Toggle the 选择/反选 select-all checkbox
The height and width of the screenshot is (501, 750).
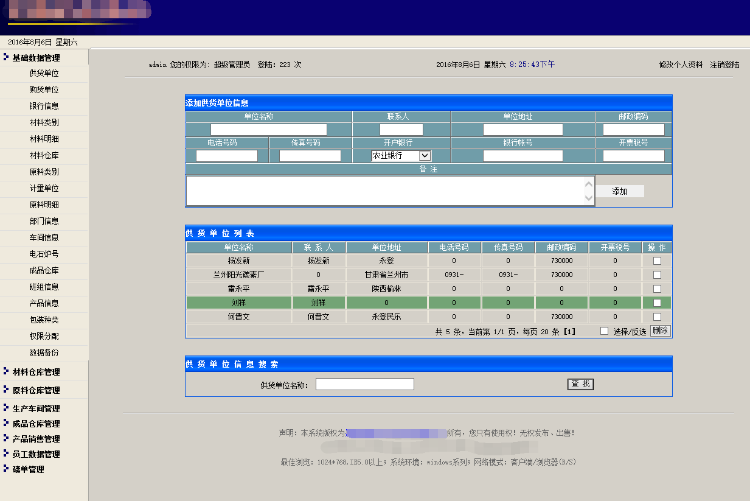tap(604, 331)
